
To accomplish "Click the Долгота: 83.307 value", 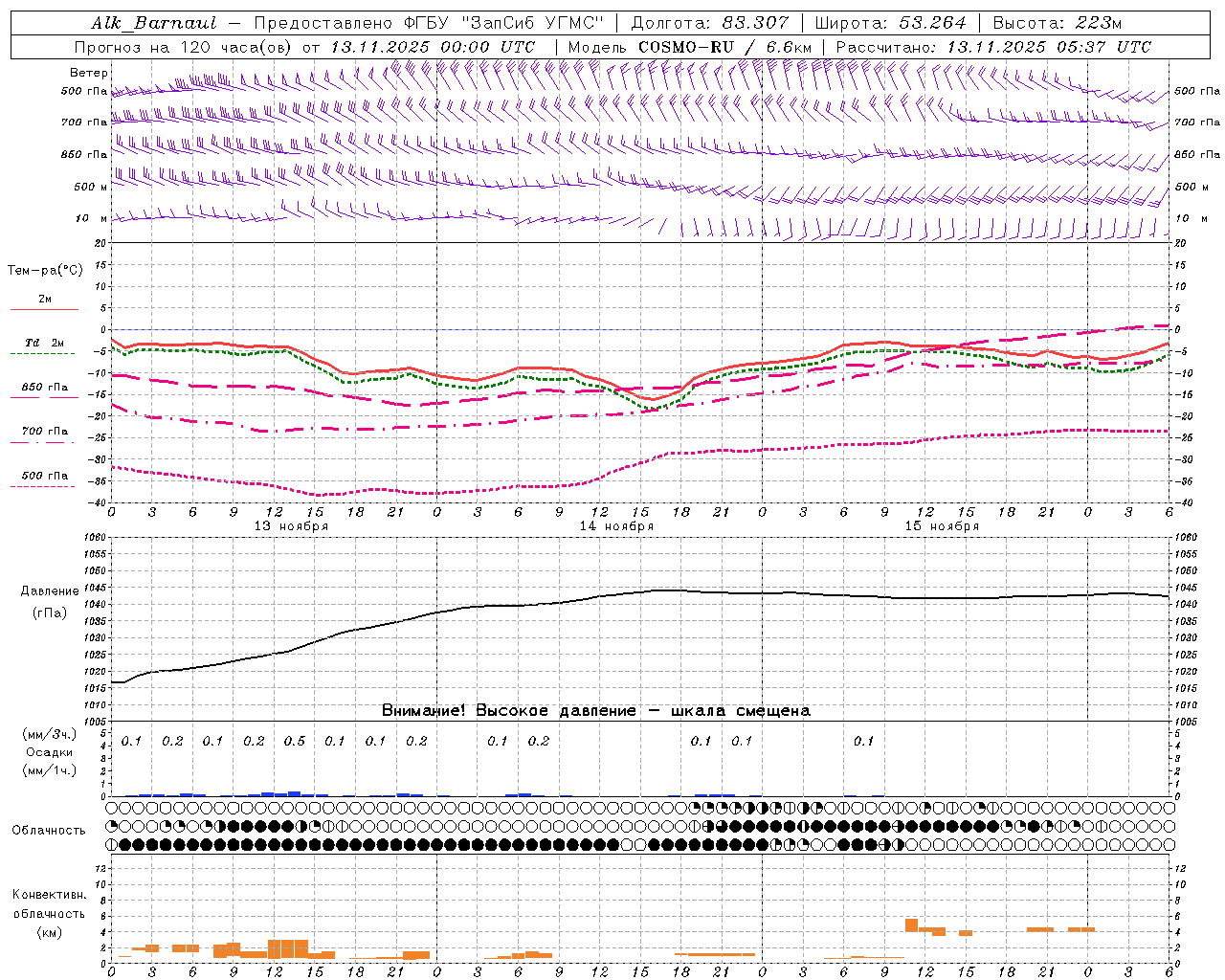I will 710,23.
